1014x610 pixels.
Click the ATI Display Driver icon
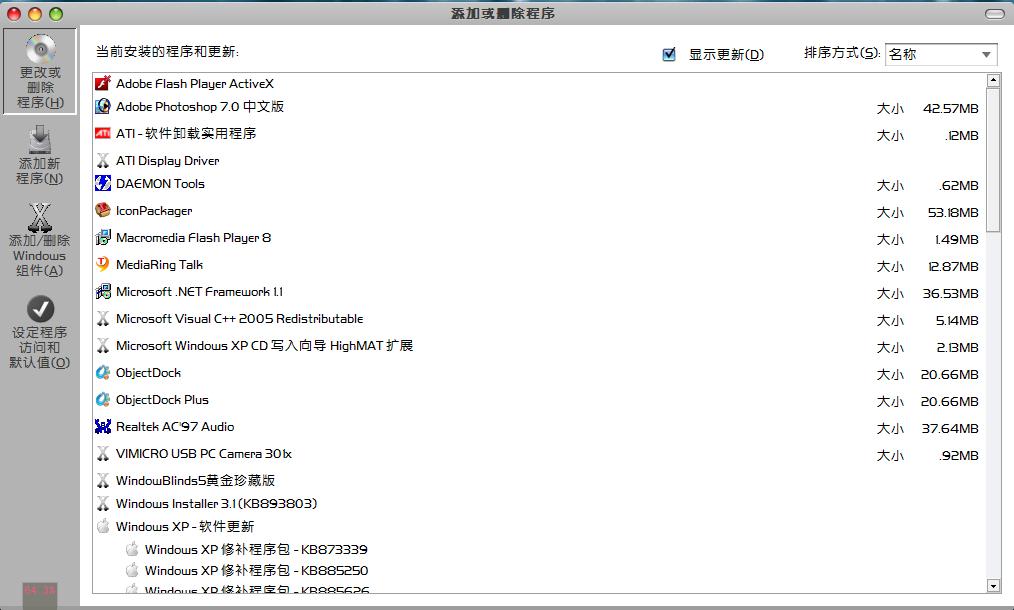click(x=103, y=160)
